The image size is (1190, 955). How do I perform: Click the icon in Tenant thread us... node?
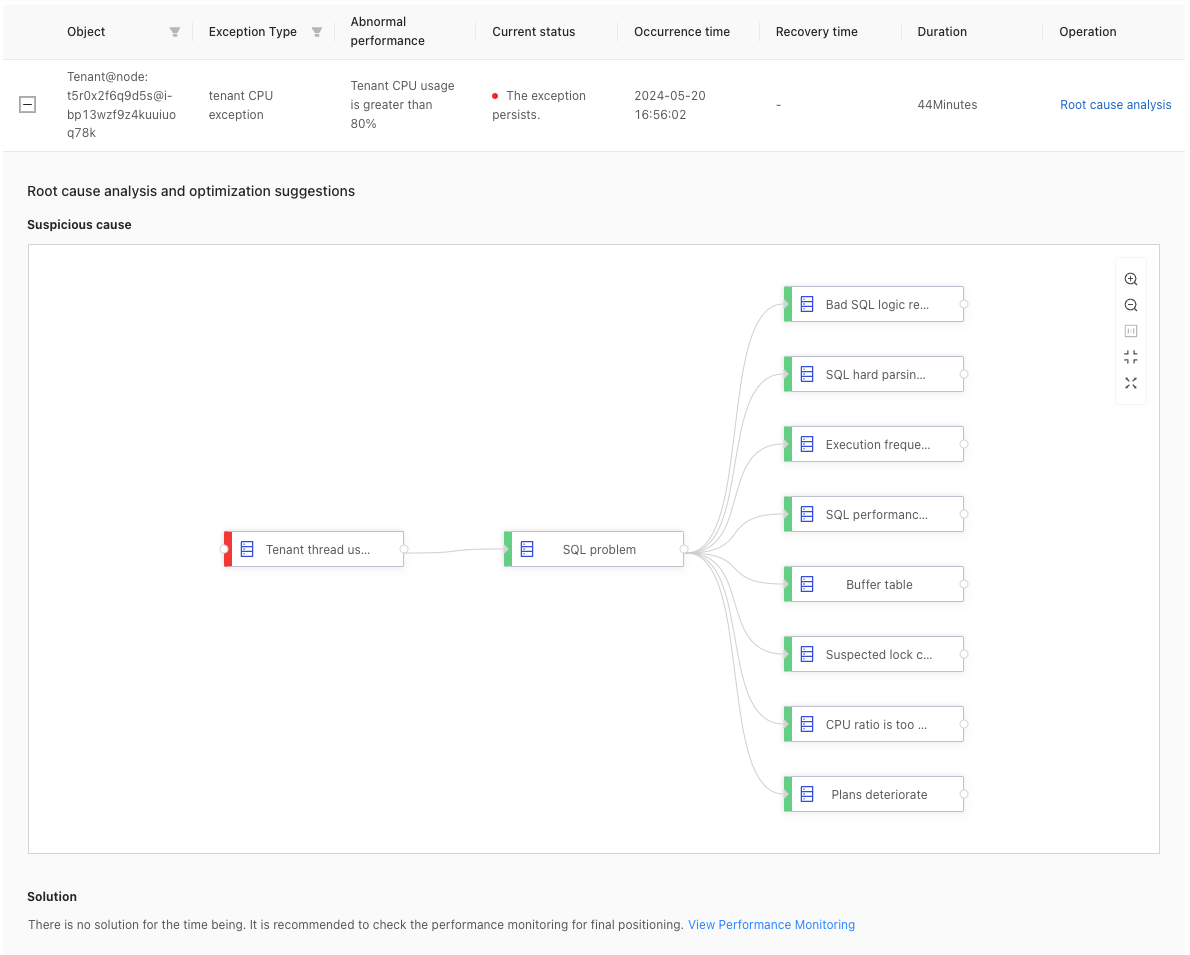coord(247,549)
